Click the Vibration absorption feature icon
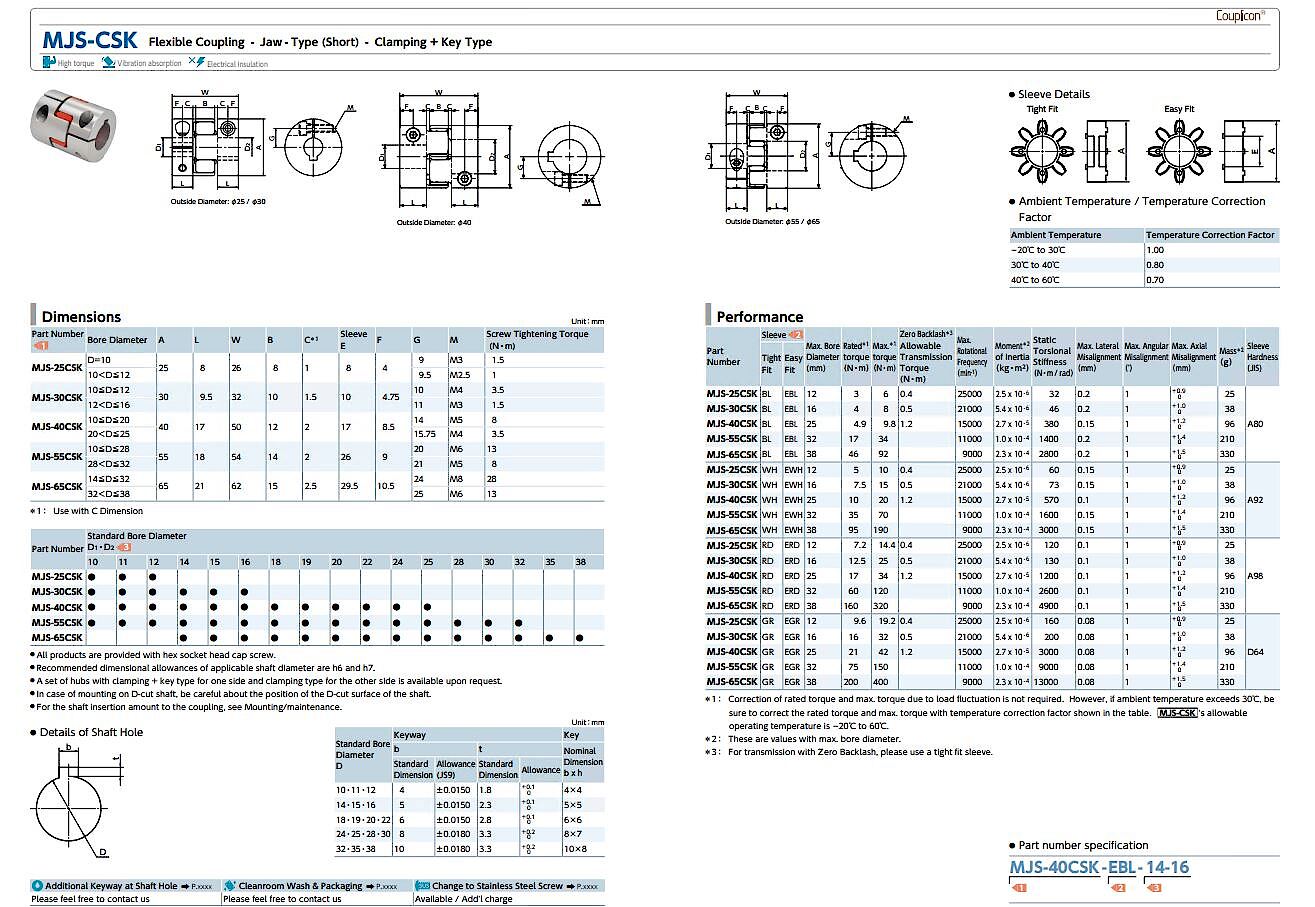1315x907 pixels. 108,62
